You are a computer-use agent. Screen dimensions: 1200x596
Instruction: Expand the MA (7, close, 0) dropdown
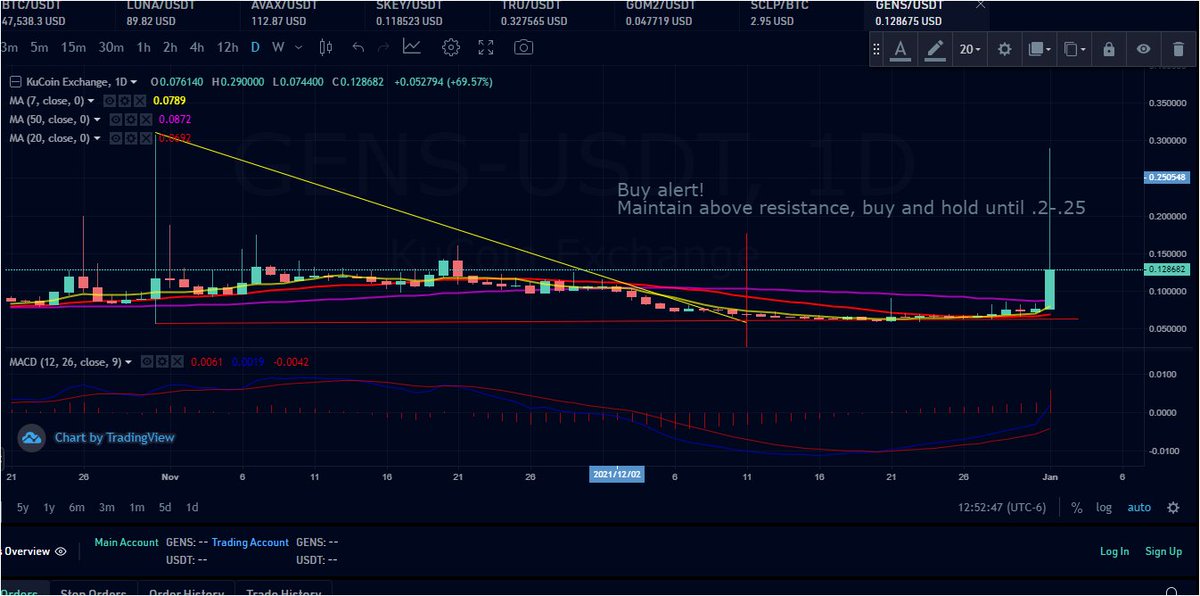point(92,101)
